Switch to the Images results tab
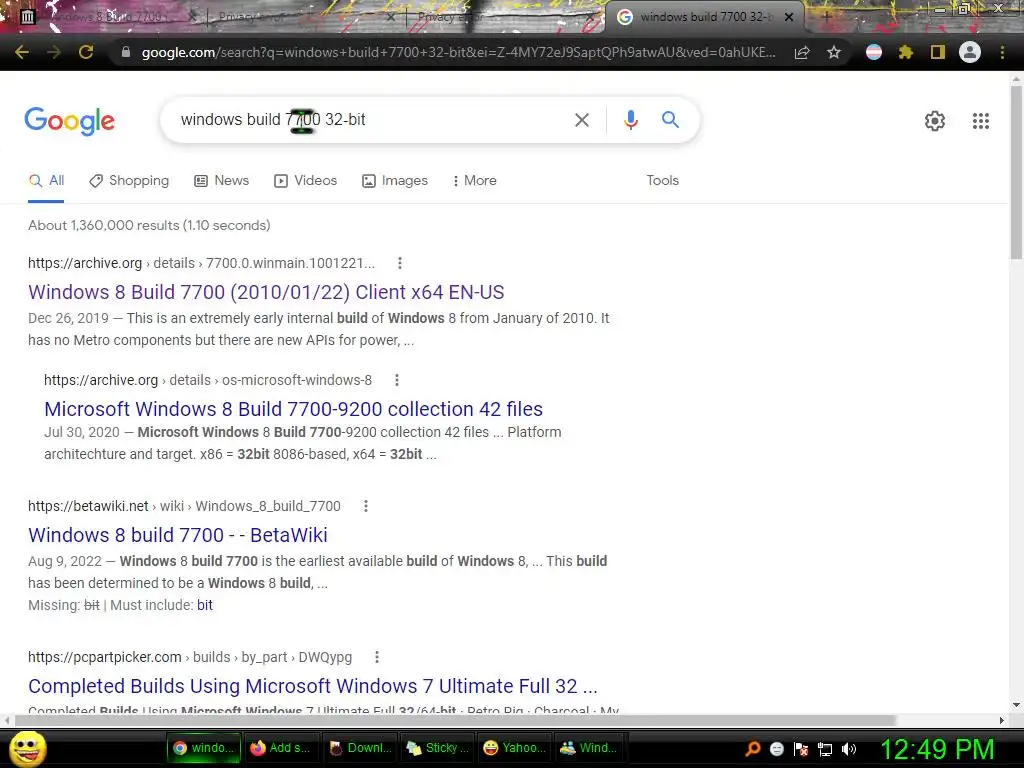Viewport: 1024px width, 768px height. (395, 181)
